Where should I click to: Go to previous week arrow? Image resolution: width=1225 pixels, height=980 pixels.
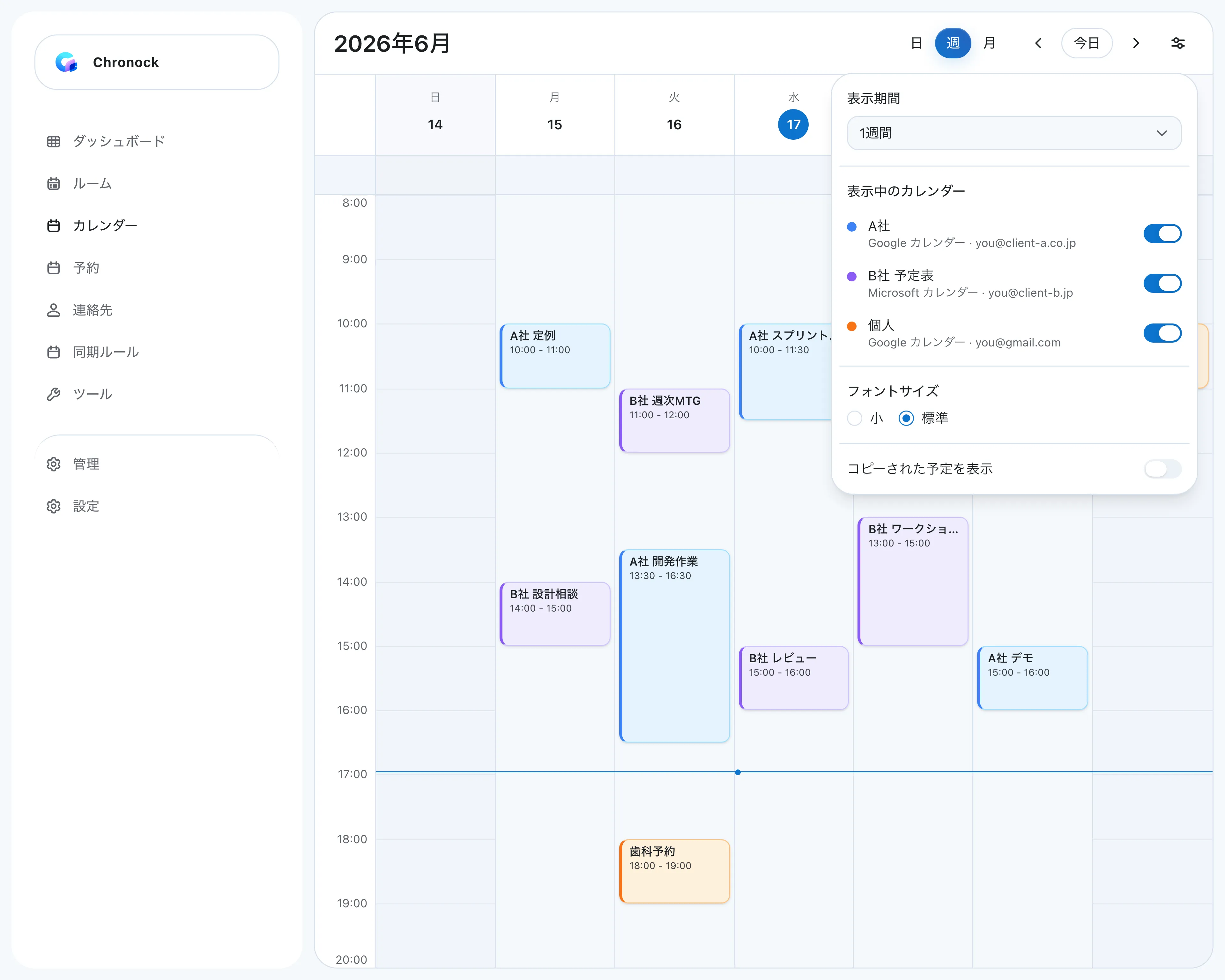click(x=1038, y=43)
